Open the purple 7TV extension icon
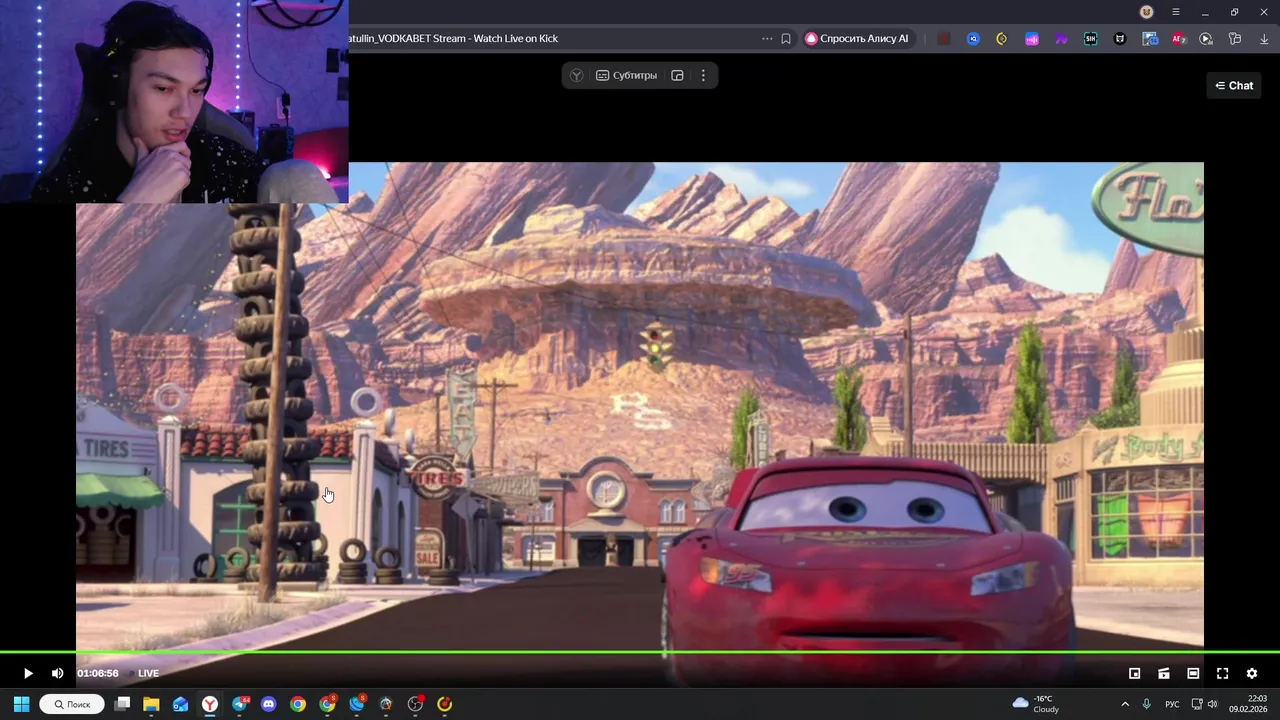1280x720 pixels. pos(1061,39)
